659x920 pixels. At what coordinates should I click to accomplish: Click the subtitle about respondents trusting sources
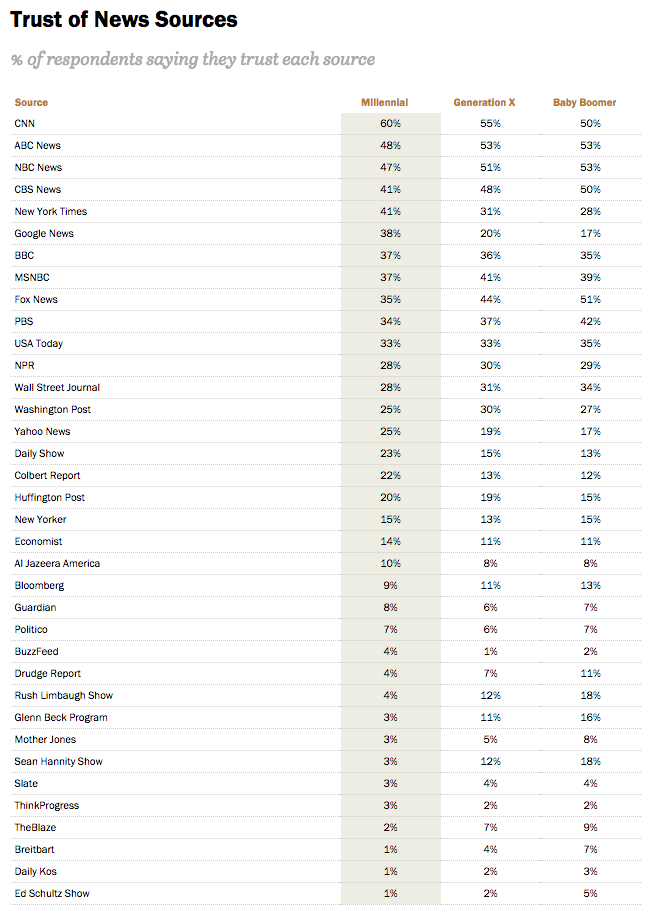click(193, 59)
